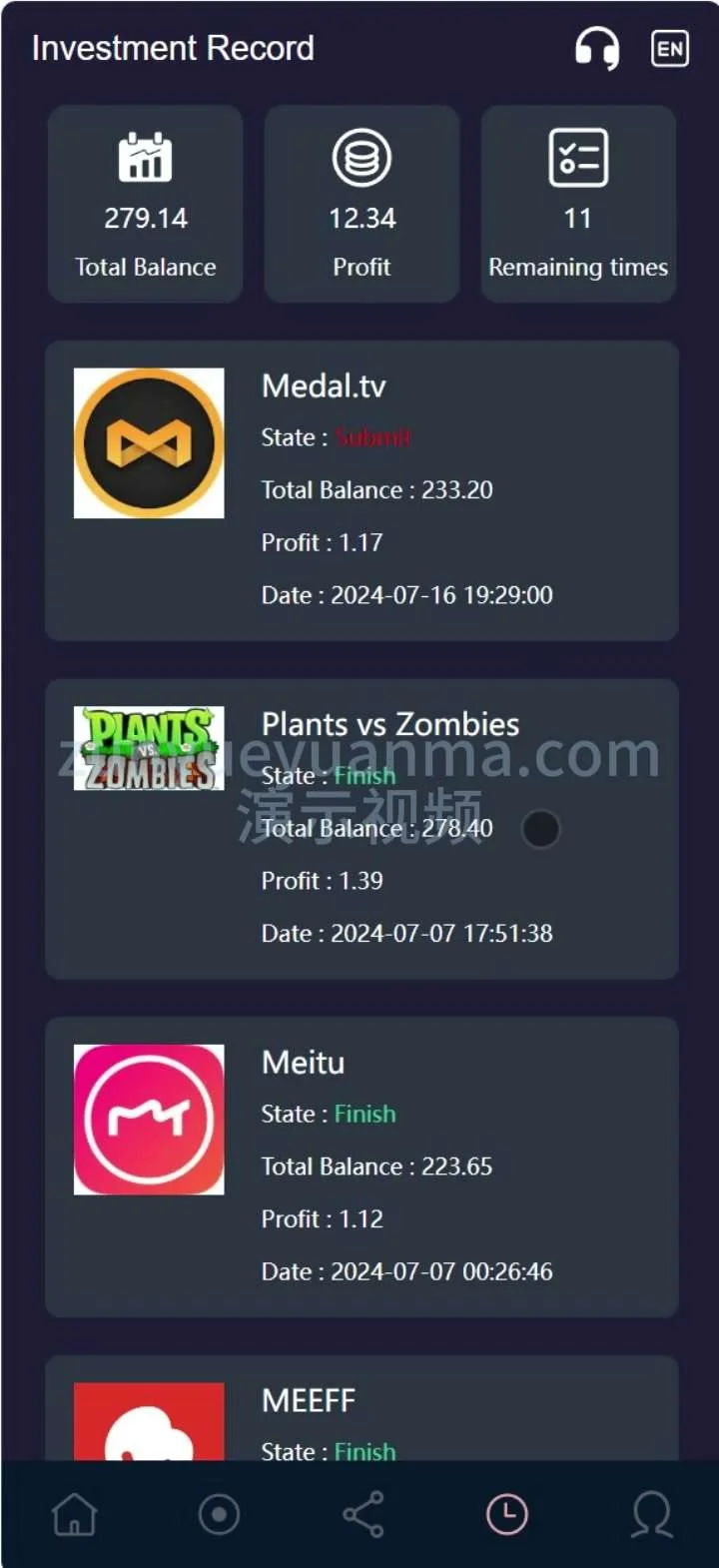The width and height of the screenshot is (719, 1568).
Task: Open the Meitu app logo
Action: tap(149, 1120)
